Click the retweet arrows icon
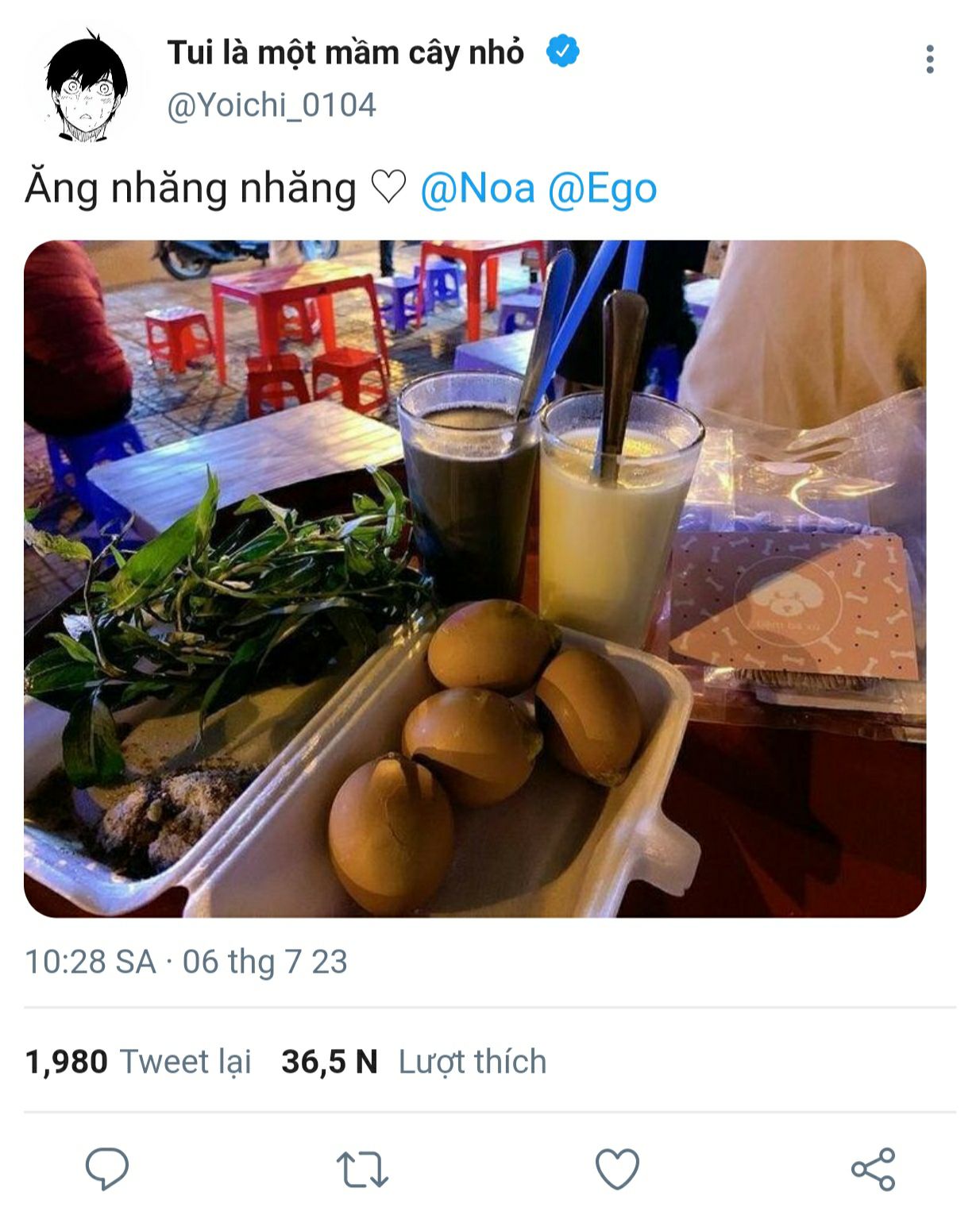 tap(362, 1169)
